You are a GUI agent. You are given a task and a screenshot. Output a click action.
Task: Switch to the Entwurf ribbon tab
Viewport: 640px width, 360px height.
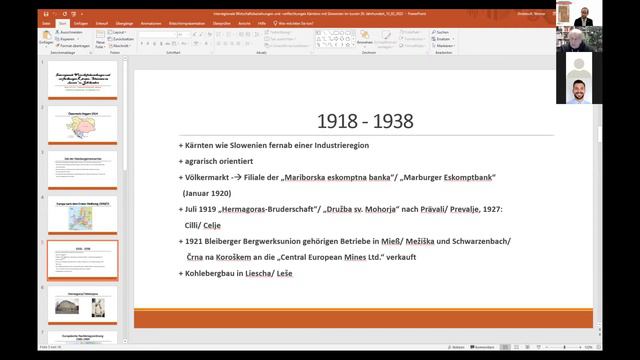point(102,24)
